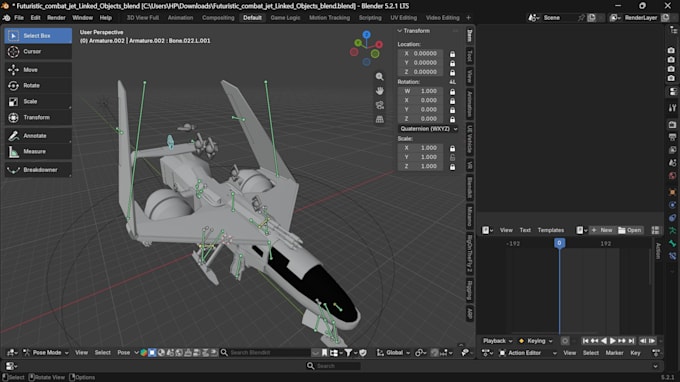Image resolution: width=680 pixels, height=382 pixels.
Task: Open the Global transform orientation dropdown
Action: (393, 353)
